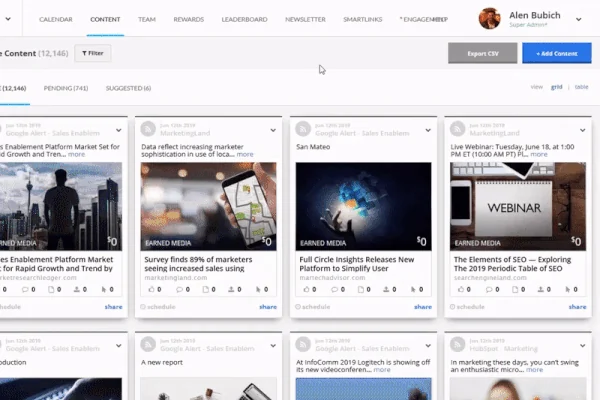Click share on the Survey finds 89% card
Screen dimensions: 600x400
tap(268, 307)
